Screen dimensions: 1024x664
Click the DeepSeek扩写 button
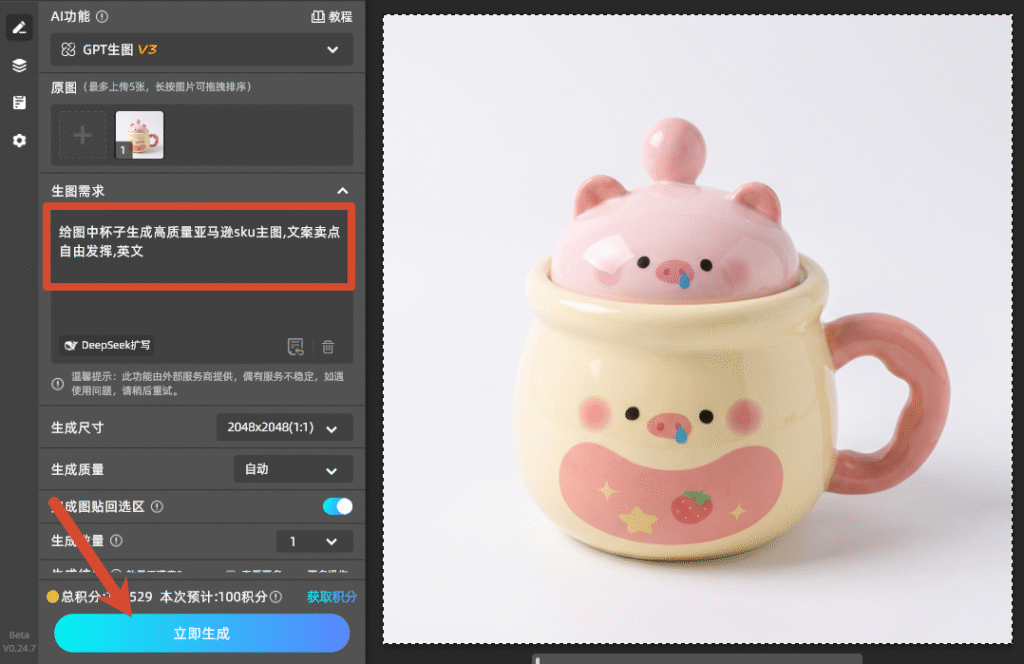[107, 345]
